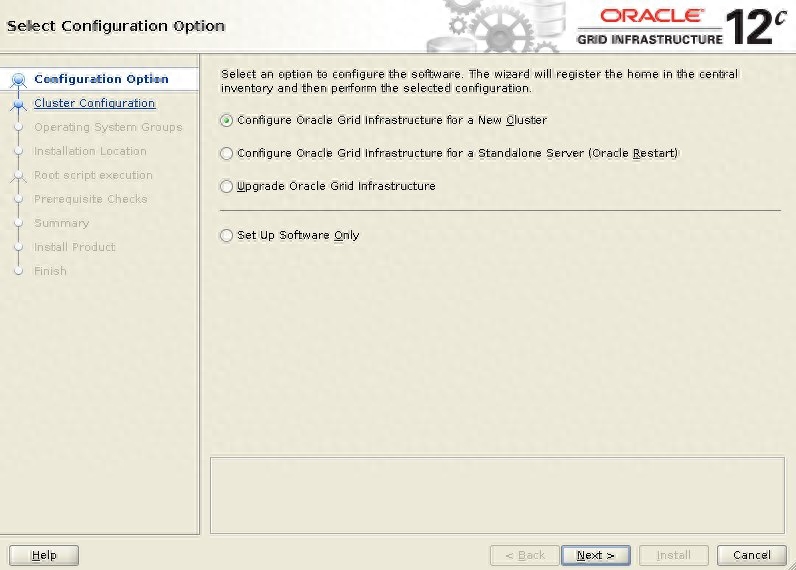Open Help for the installer
Screen dimensions: 796x570
click(45, 555)
